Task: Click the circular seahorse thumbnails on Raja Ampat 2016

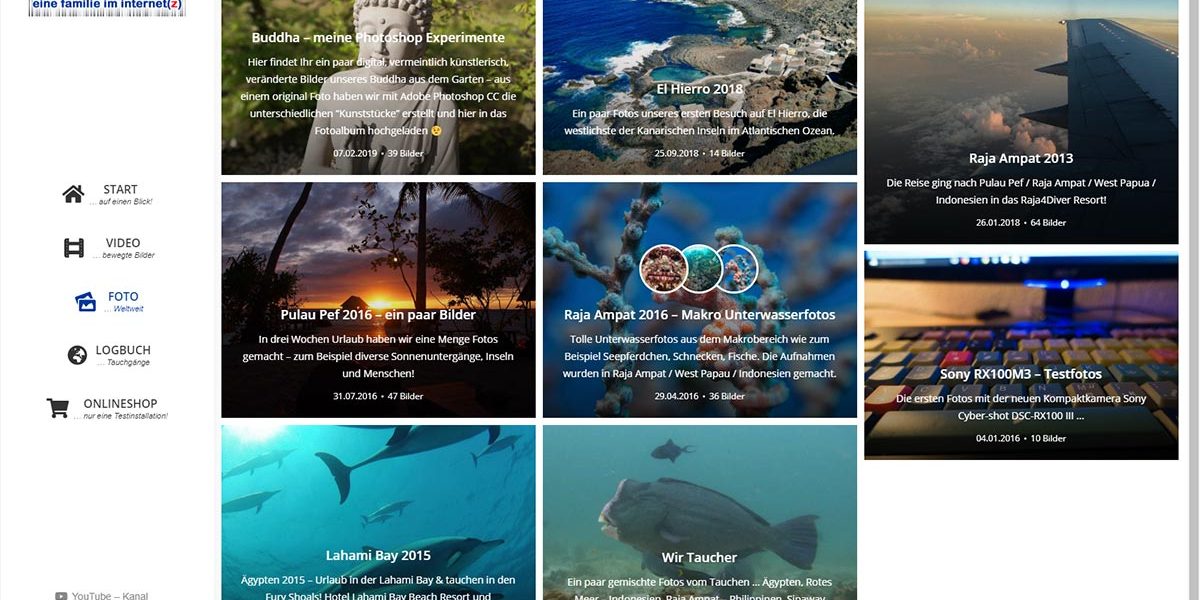Action: pyautogui.click(x=699, y=268)
